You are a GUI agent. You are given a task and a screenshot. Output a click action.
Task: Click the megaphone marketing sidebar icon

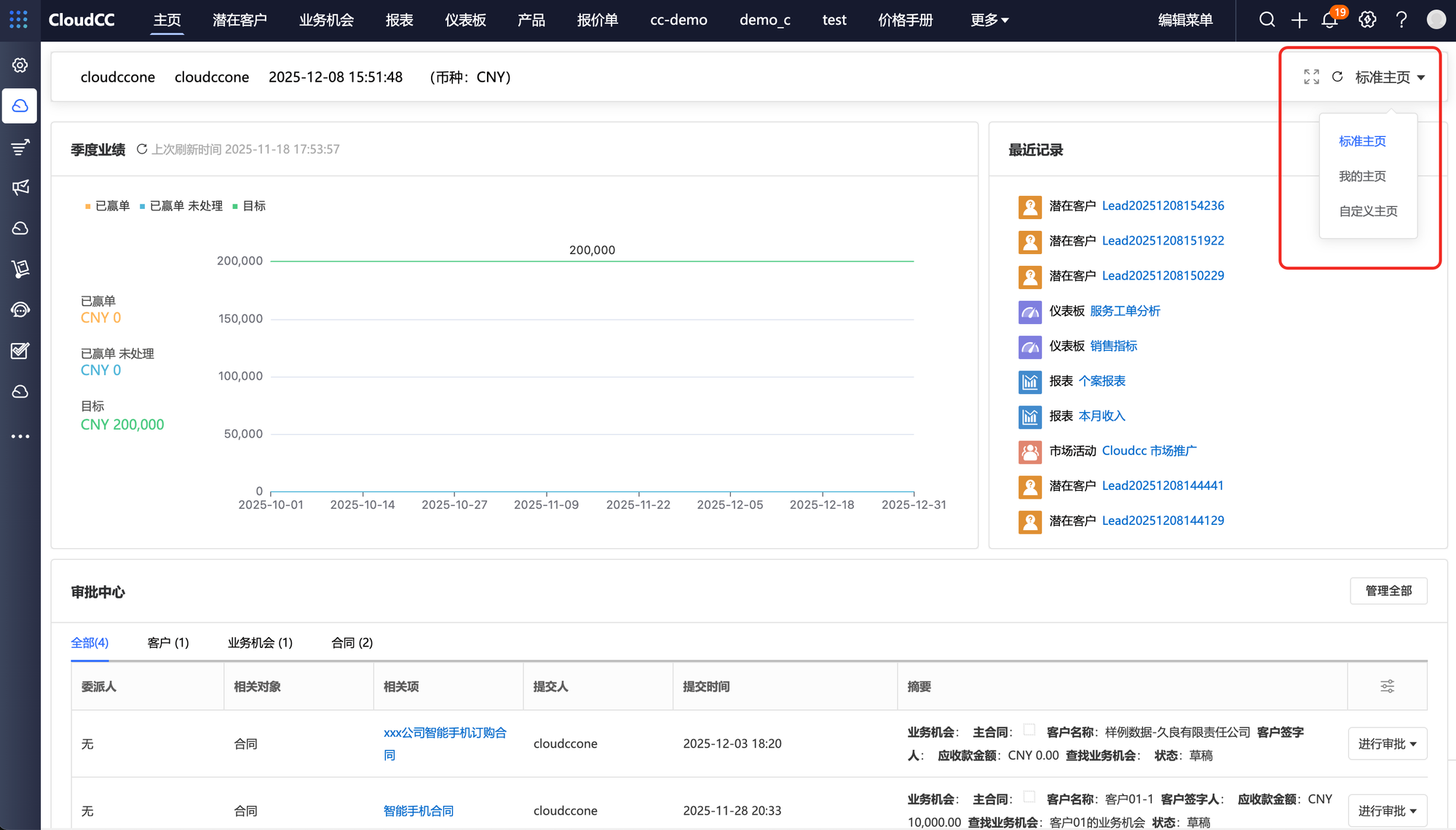click(x=20, y=188)
